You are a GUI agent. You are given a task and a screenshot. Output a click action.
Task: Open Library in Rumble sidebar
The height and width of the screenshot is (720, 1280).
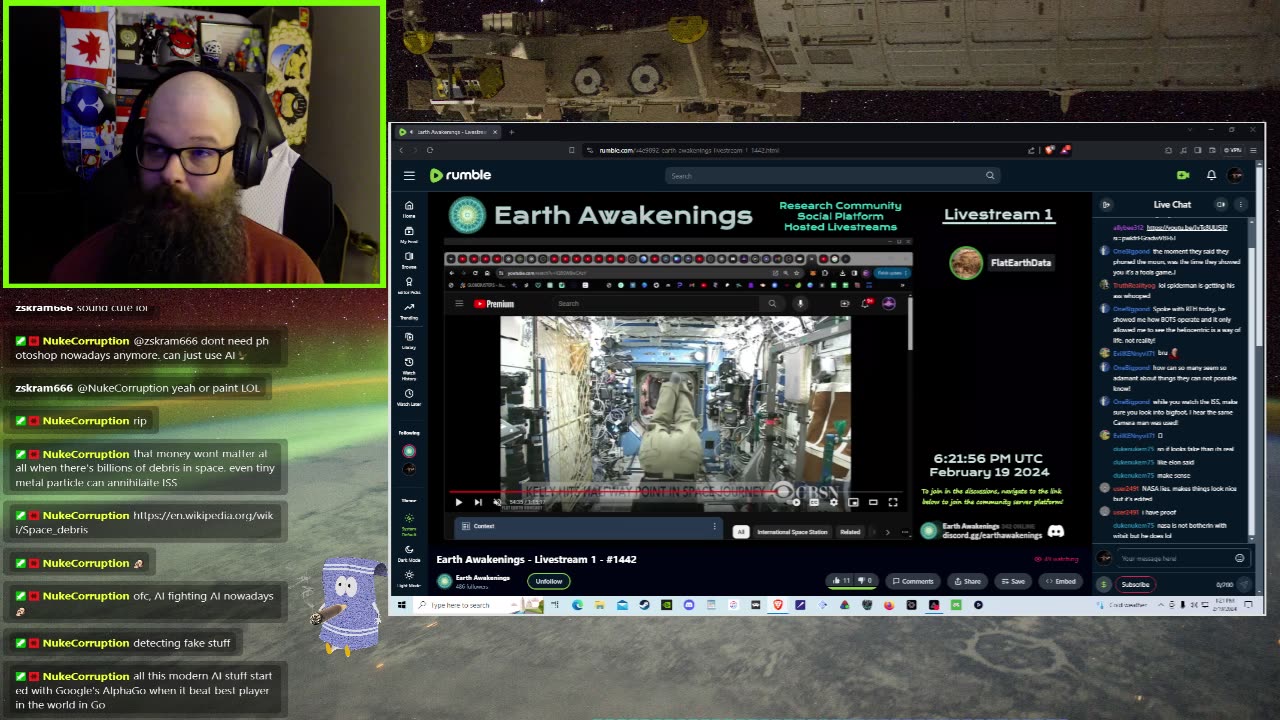point(409,340)
